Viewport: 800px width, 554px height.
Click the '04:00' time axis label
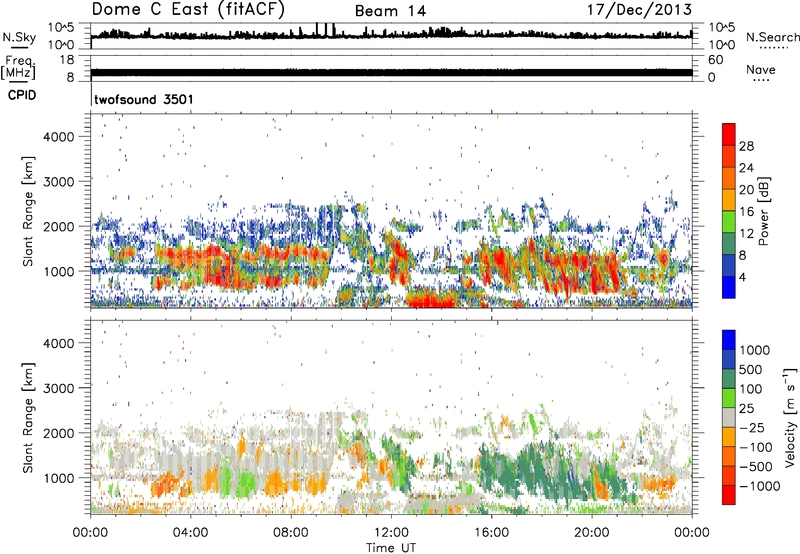coord(190,533)
